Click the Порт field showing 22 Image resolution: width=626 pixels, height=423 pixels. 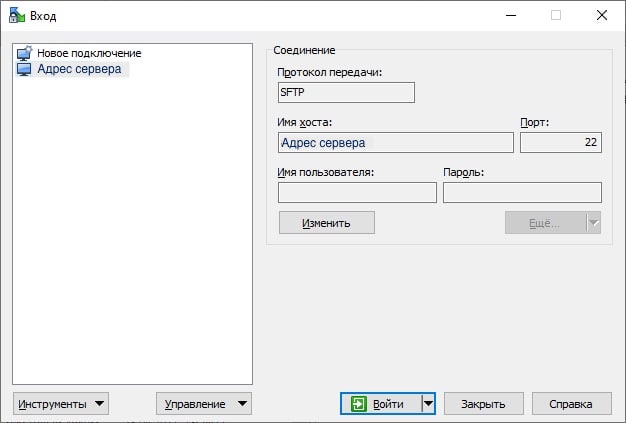click(x=560, y=143)
